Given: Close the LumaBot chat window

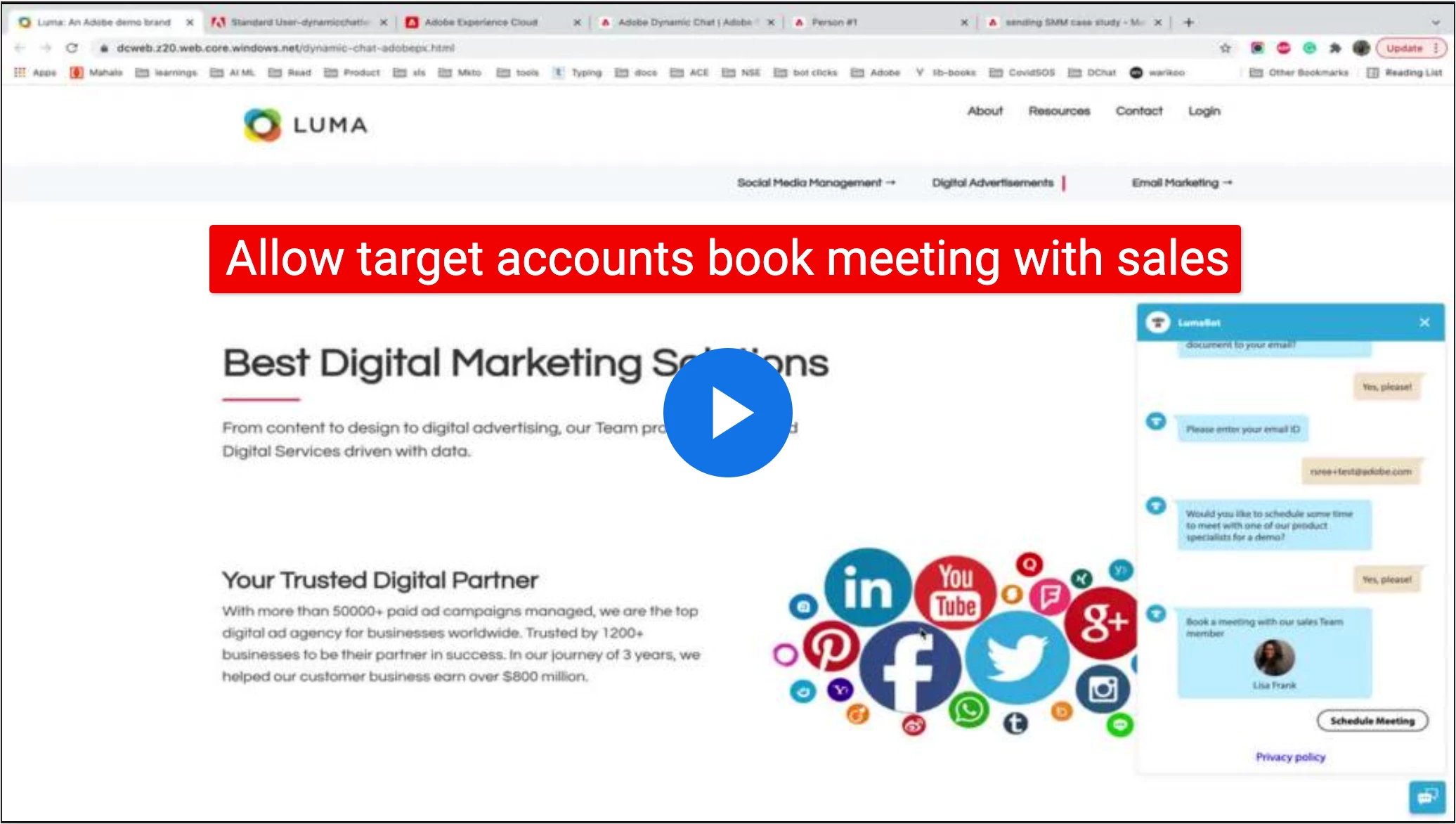Looking at the screenshot, I should pyautogui.click(x=1424, y=322).
